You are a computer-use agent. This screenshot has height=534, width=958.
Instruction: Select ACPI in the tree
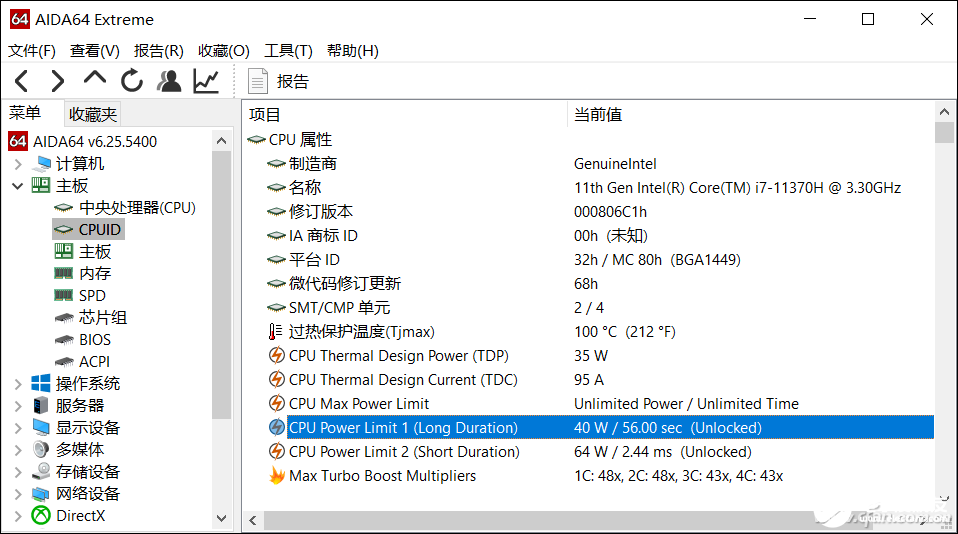tap(94, 362)
